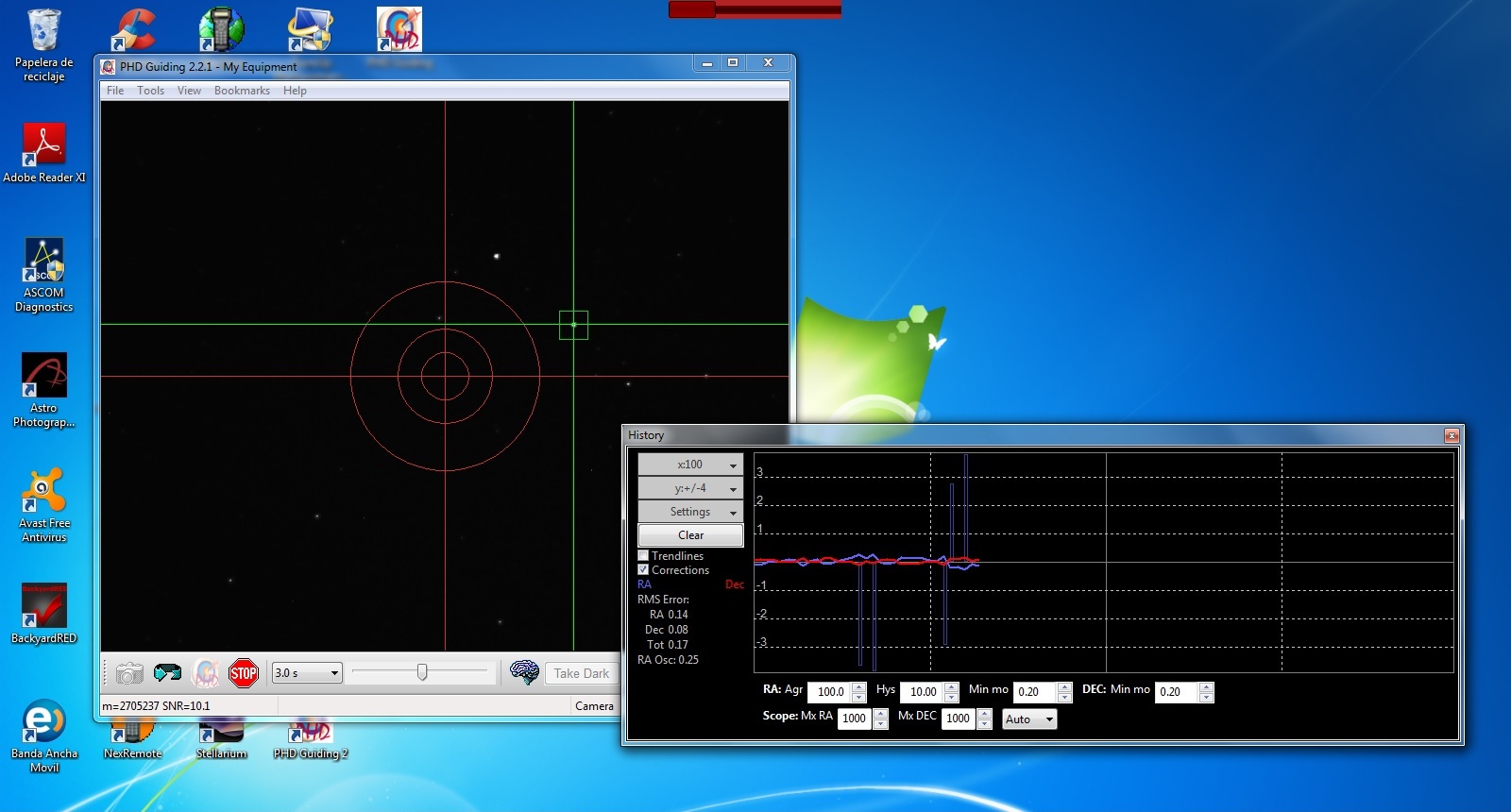The width and height of the screenshot is (1511, 812).
Task: Open Banda Ancha Movil shortcut
Action: point(43,736)
